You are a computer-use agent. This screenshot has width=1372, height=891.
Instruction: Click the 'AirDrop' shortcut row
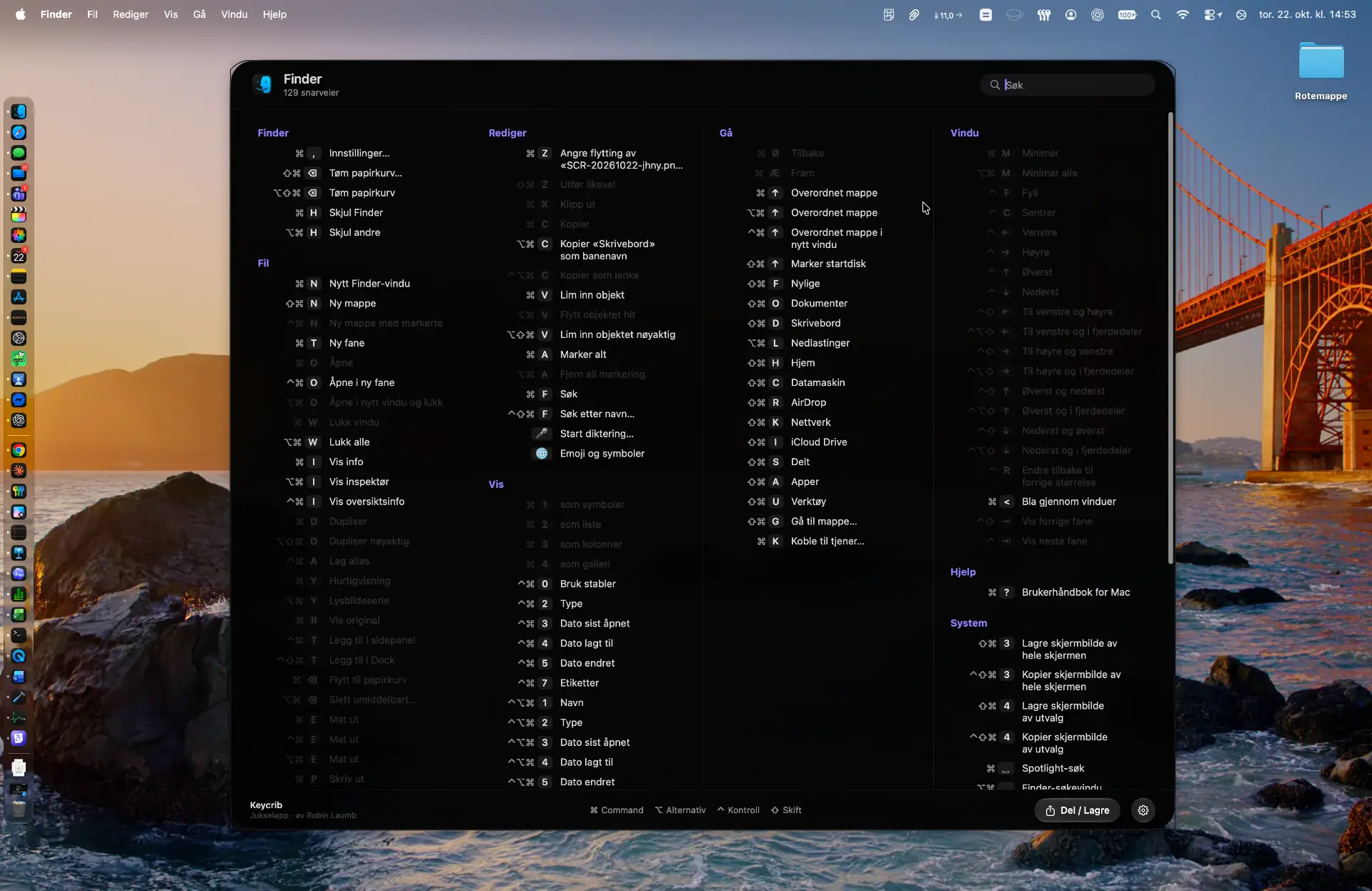(x=786, y=402)
